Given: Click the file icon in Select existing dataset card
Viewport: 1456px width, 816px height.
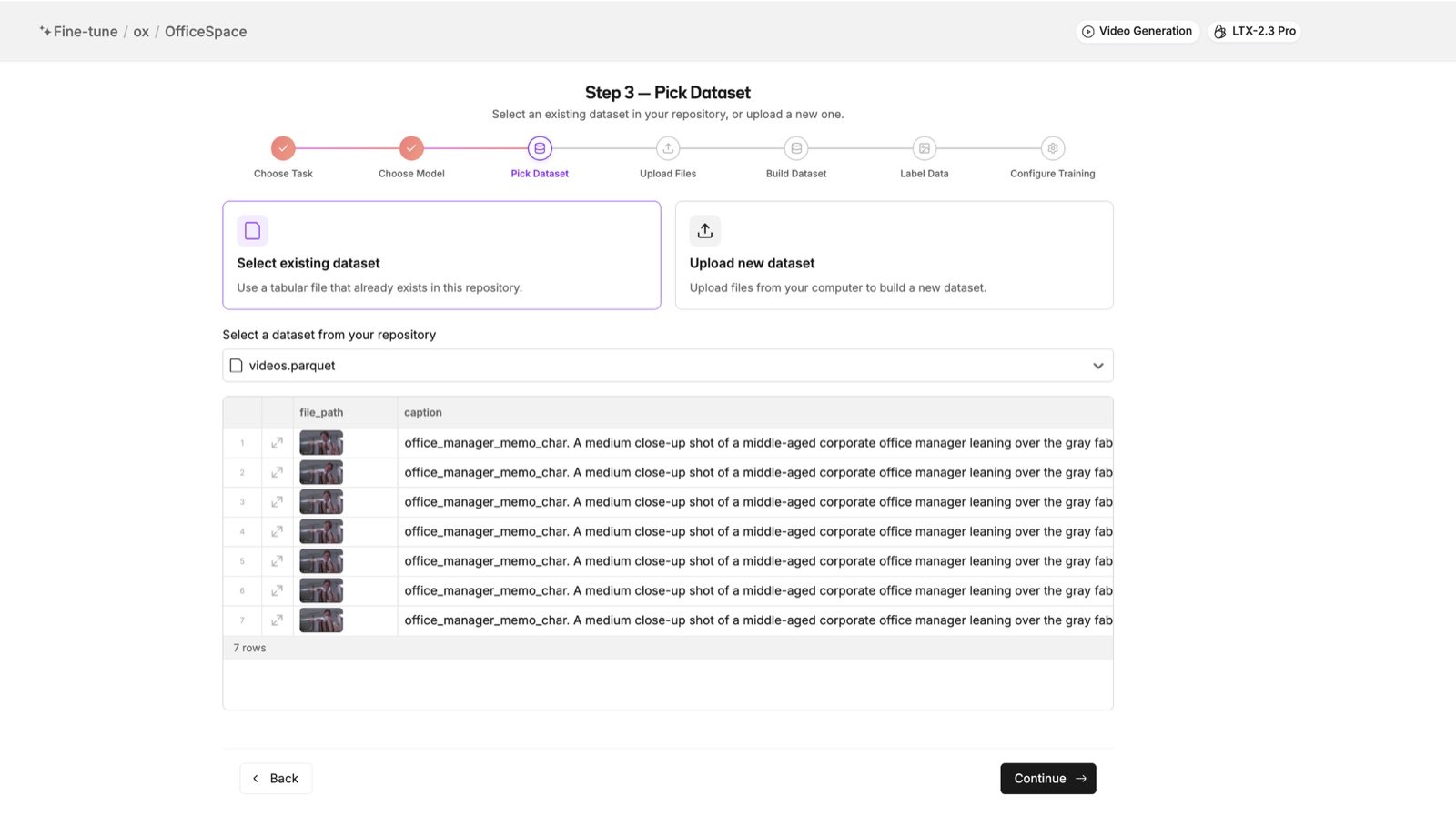Looking at the screenshot, I should (252, 231).
